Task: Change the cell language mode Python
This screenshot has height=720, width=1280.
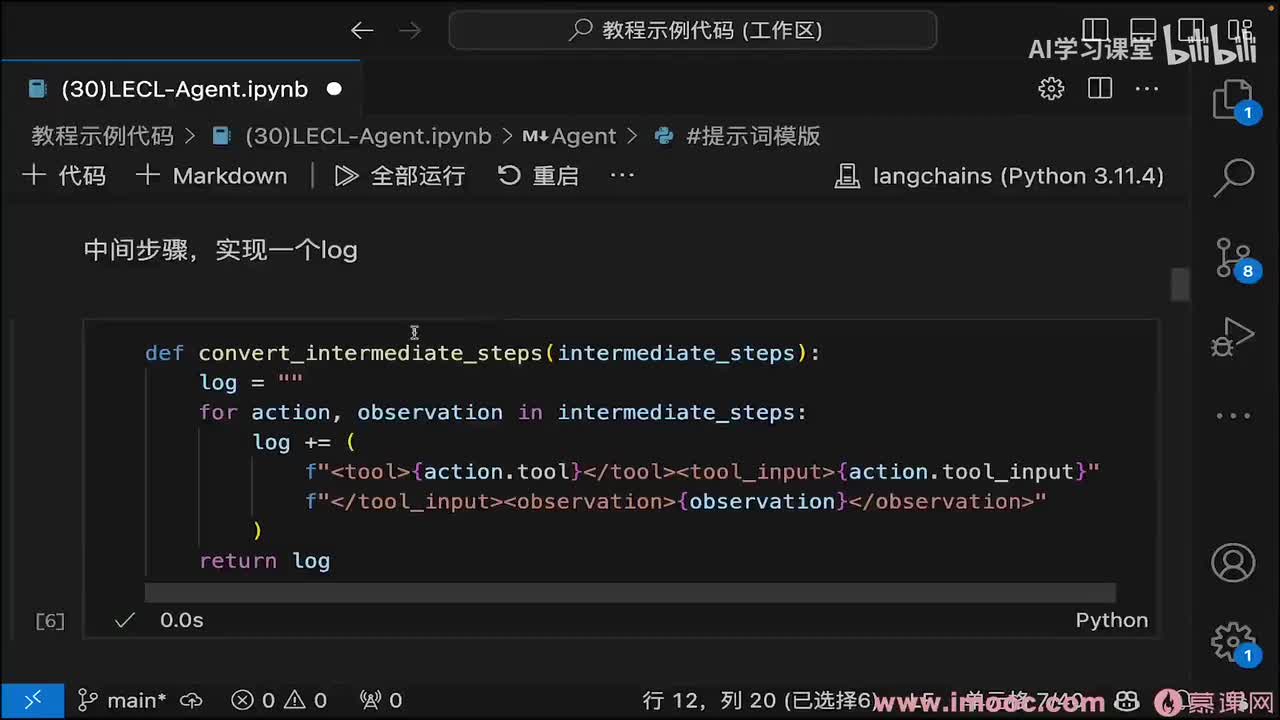Action: (1112, 621)
